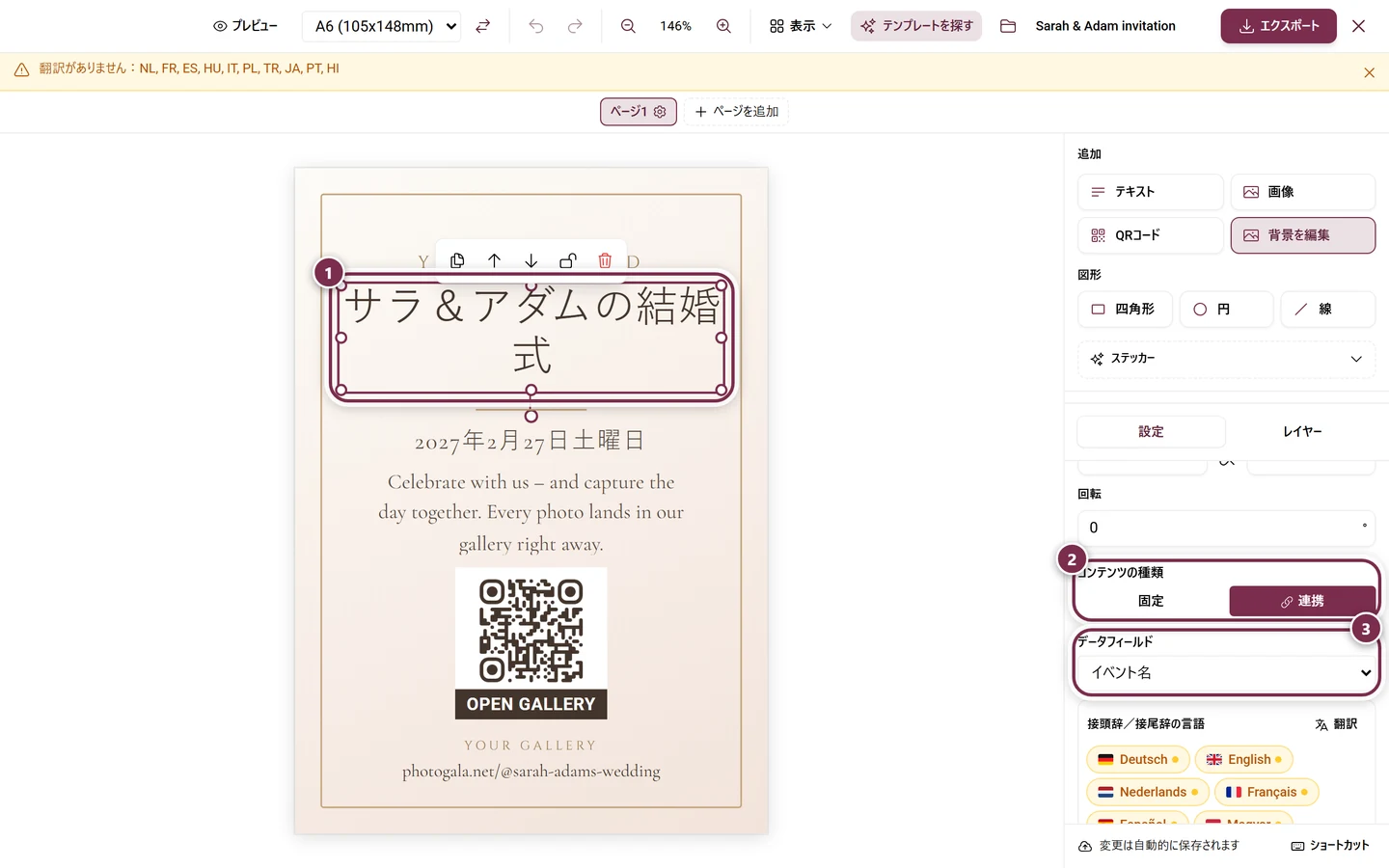This screenshot has width=1389, height=868.
Task: Toggle the lock icon on selected text
Action: point(568,260)
